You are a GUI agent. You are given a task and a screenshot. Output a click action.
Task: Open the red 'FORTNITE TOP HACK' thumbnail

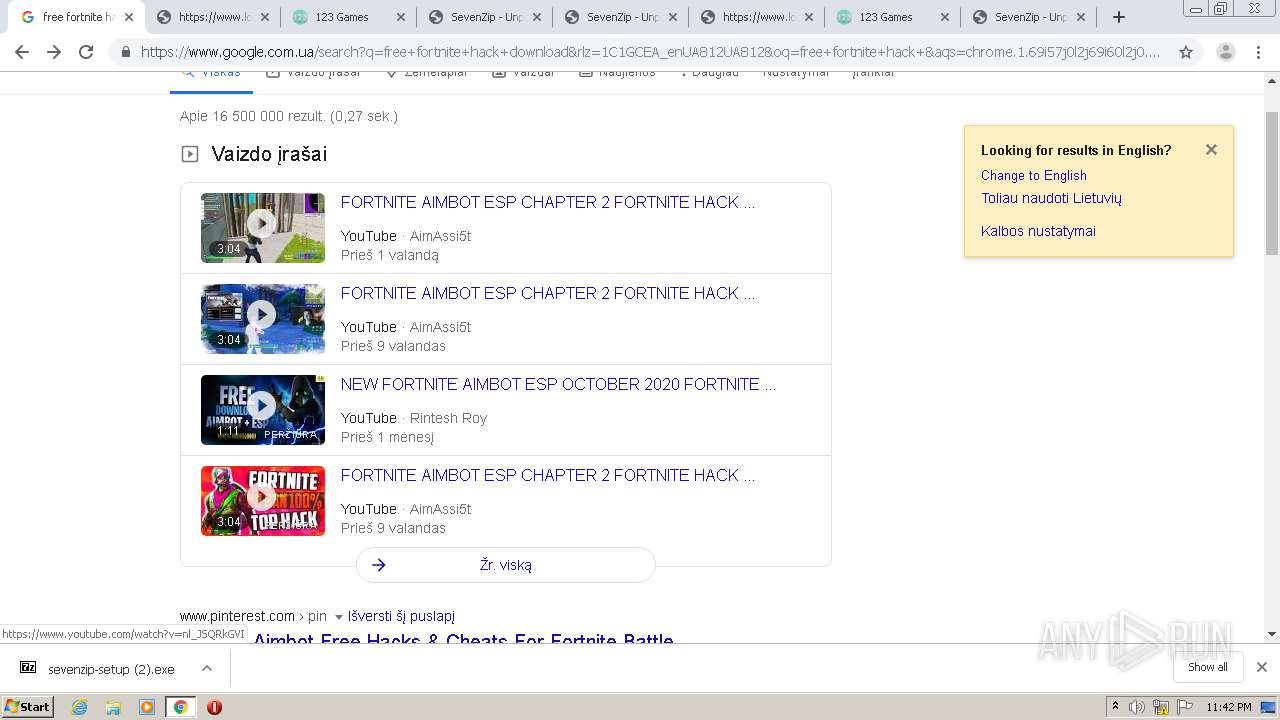[x=263, y=501]
